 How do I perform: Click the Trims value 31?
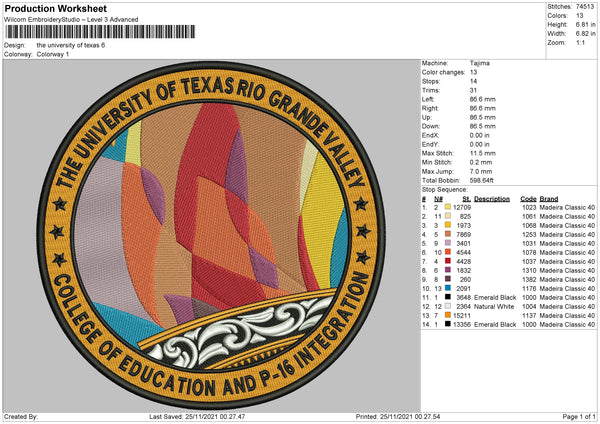tap(473, 90)
